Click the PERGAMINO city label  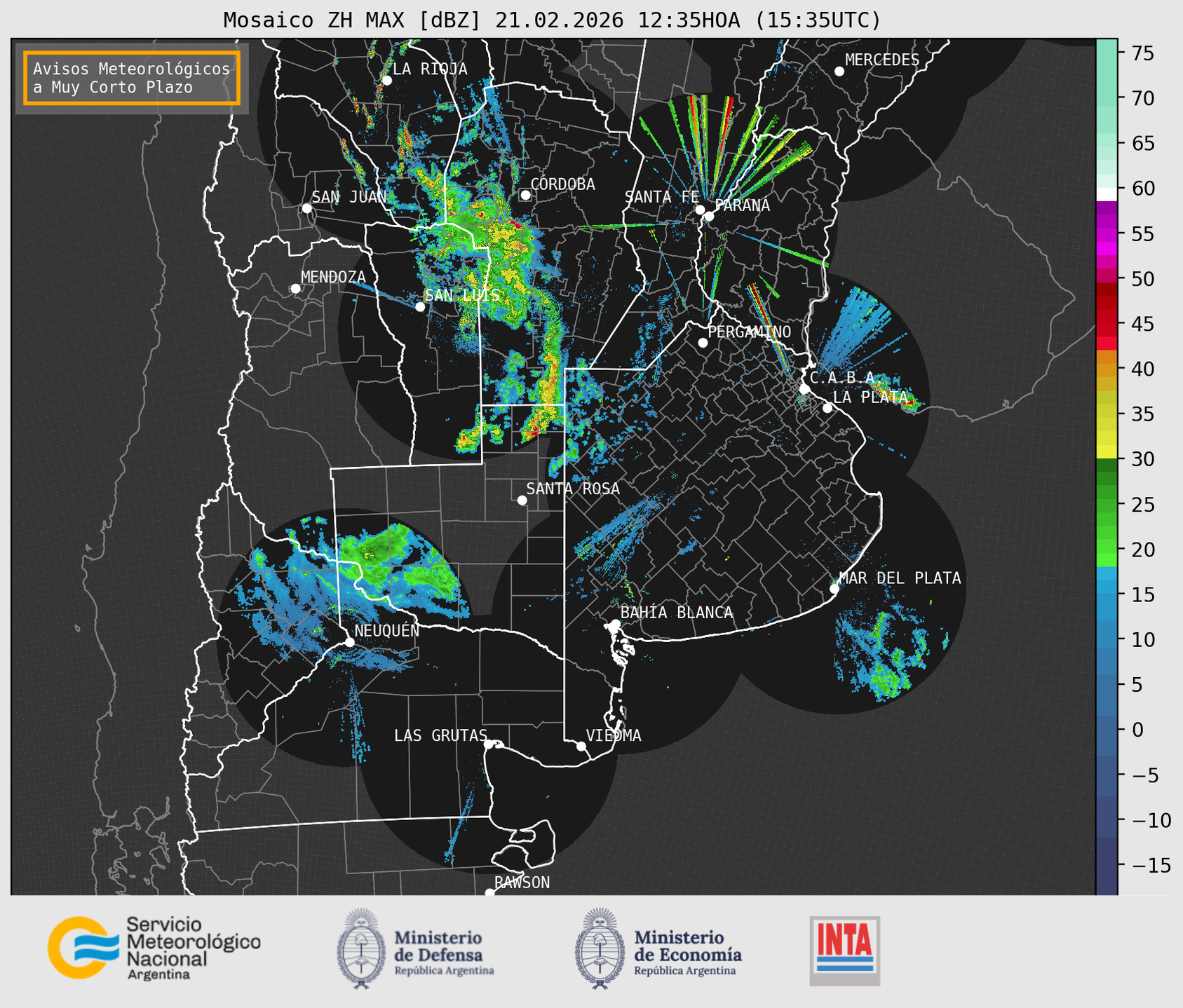pos(749,332)
